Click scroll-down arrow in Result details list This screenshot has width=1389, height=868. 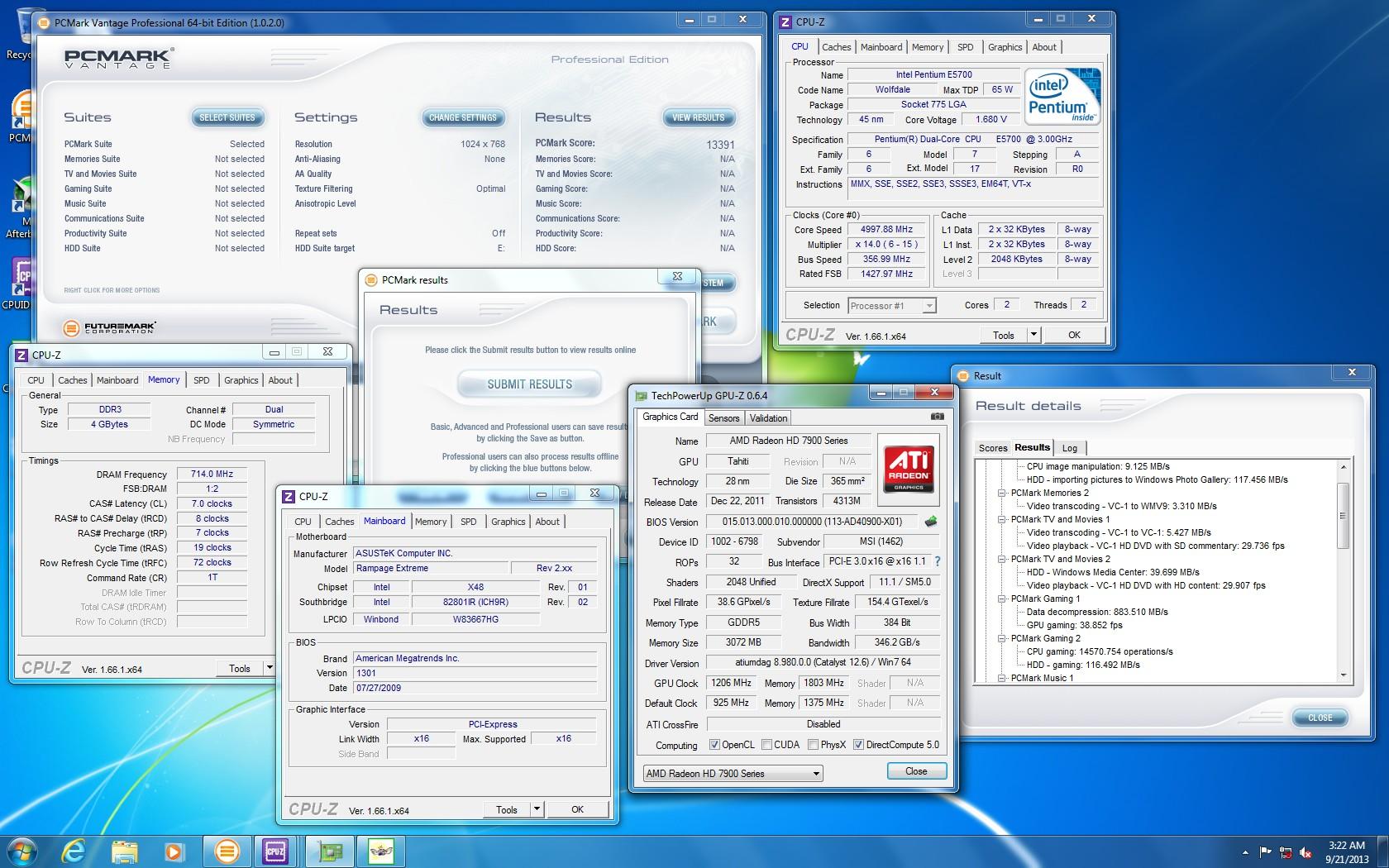click(1343, 675)
